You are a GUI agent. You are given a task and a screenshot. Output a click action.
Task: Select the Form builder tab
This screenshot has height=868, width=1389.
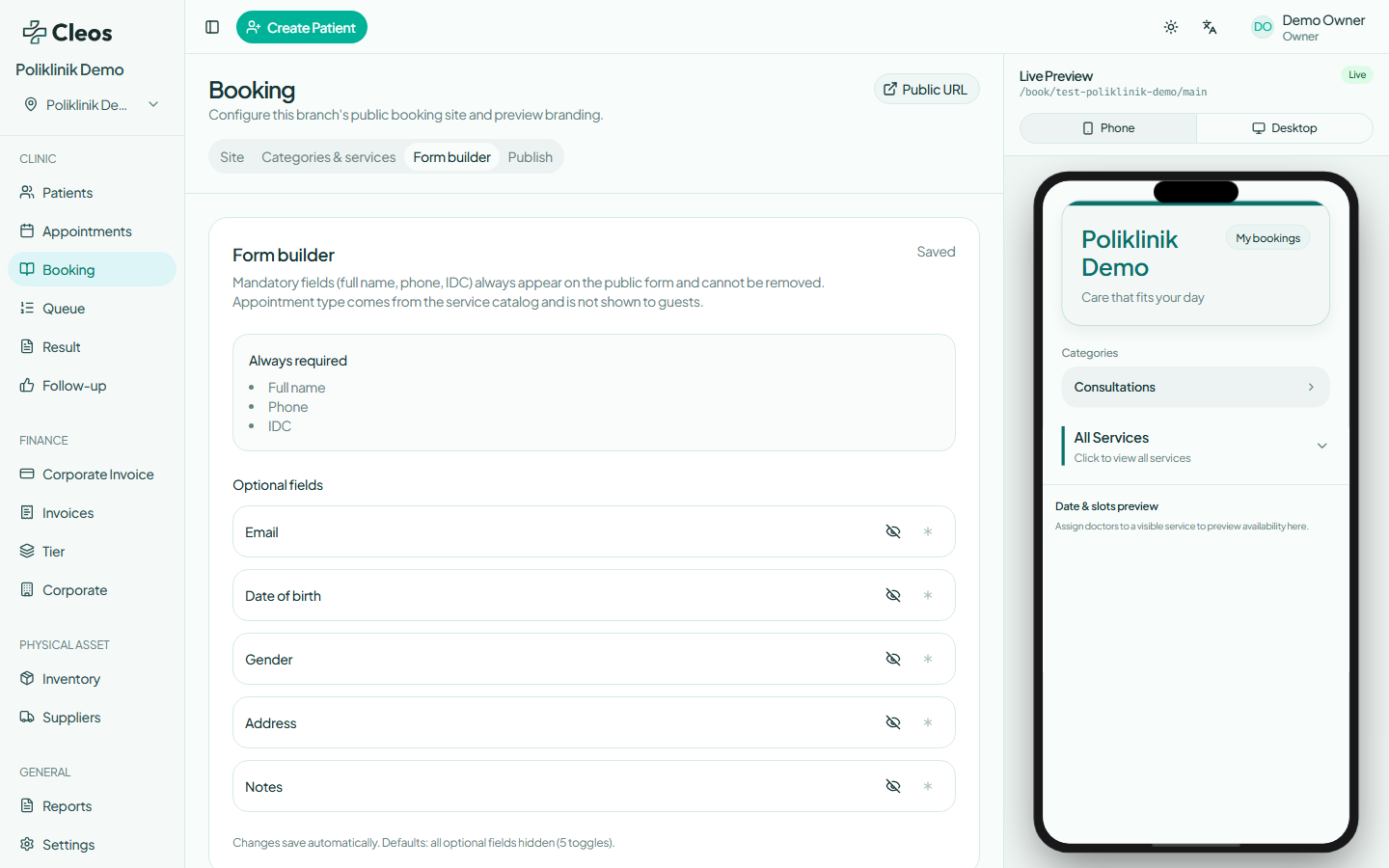[x=452, y=157]
